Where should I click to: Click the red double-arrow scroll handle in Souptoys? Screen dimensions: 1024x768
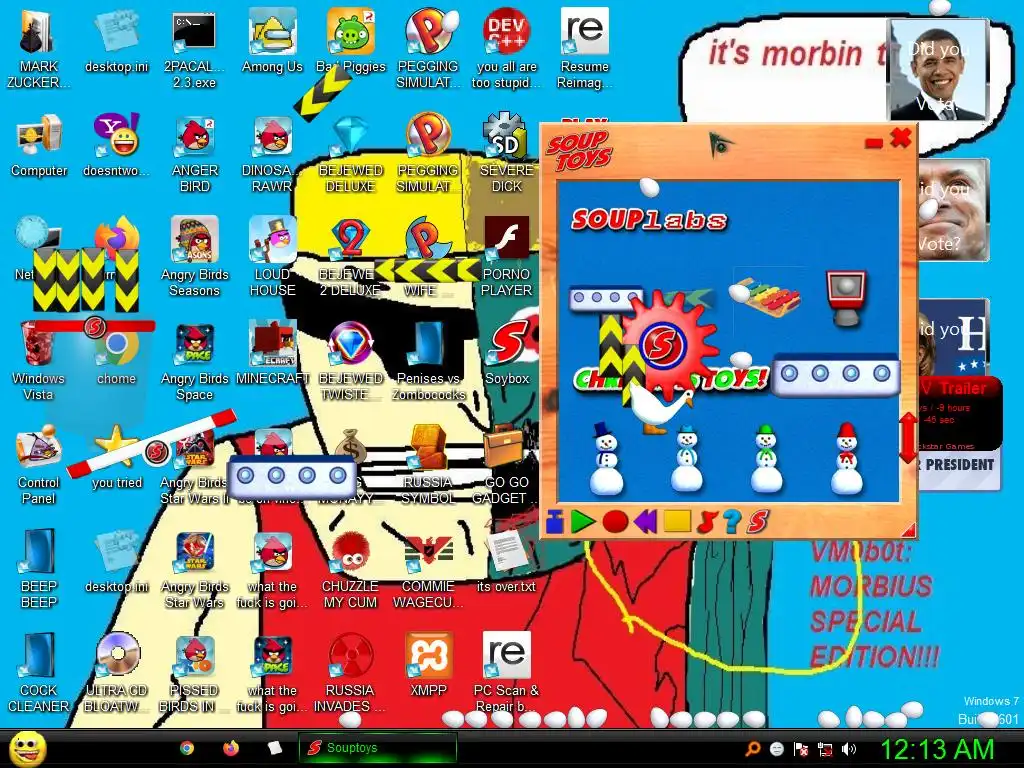click(908, 438)
